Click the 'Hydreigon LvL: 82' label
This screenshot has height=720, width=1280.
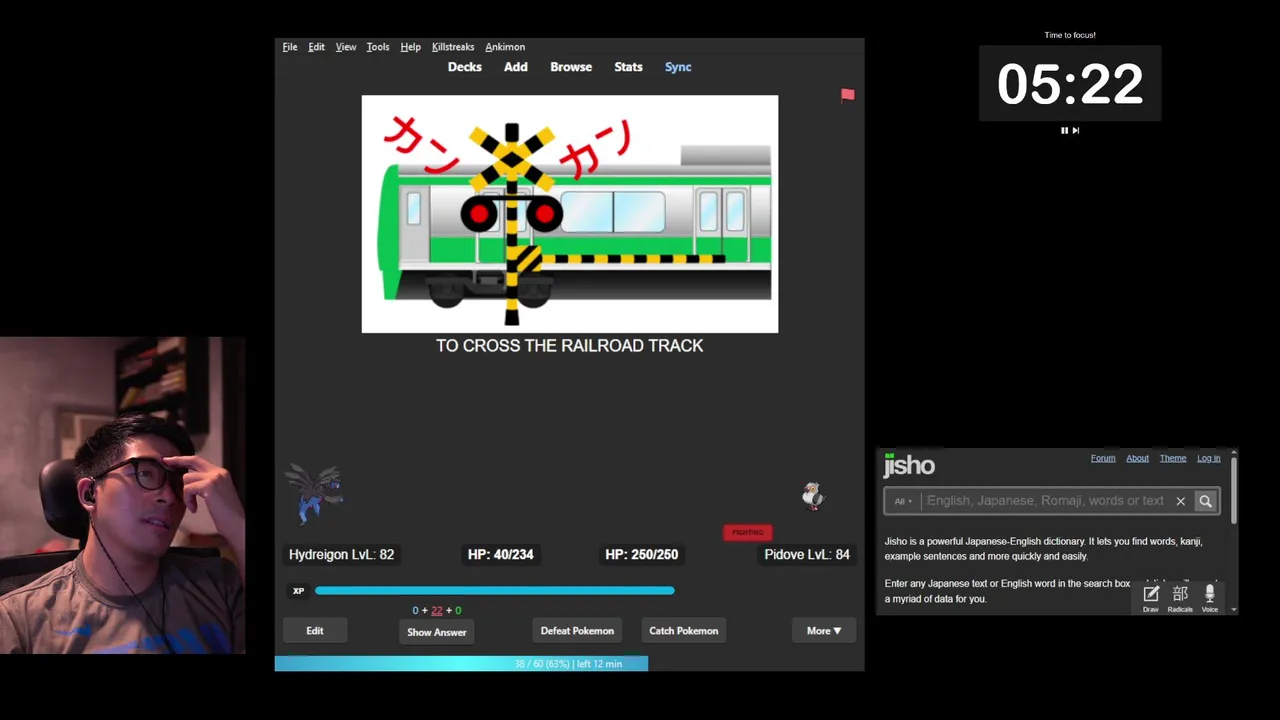click(342, 554)
